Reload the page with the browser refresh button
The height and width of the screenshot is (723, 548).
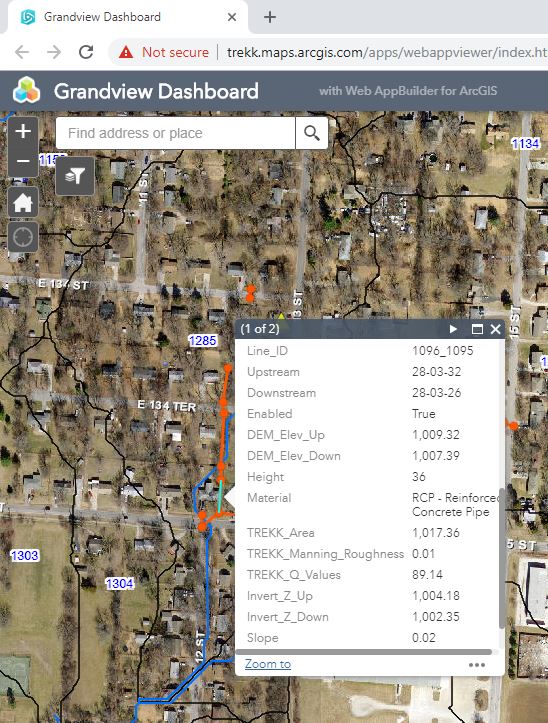click(x=86, y=52)
